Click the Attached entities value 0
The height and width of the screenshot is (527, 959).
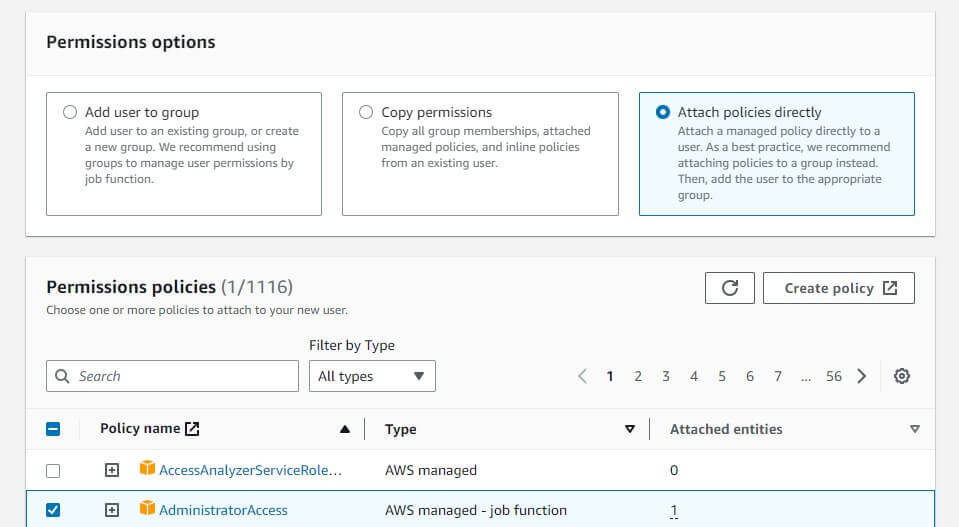pos(674,470)
